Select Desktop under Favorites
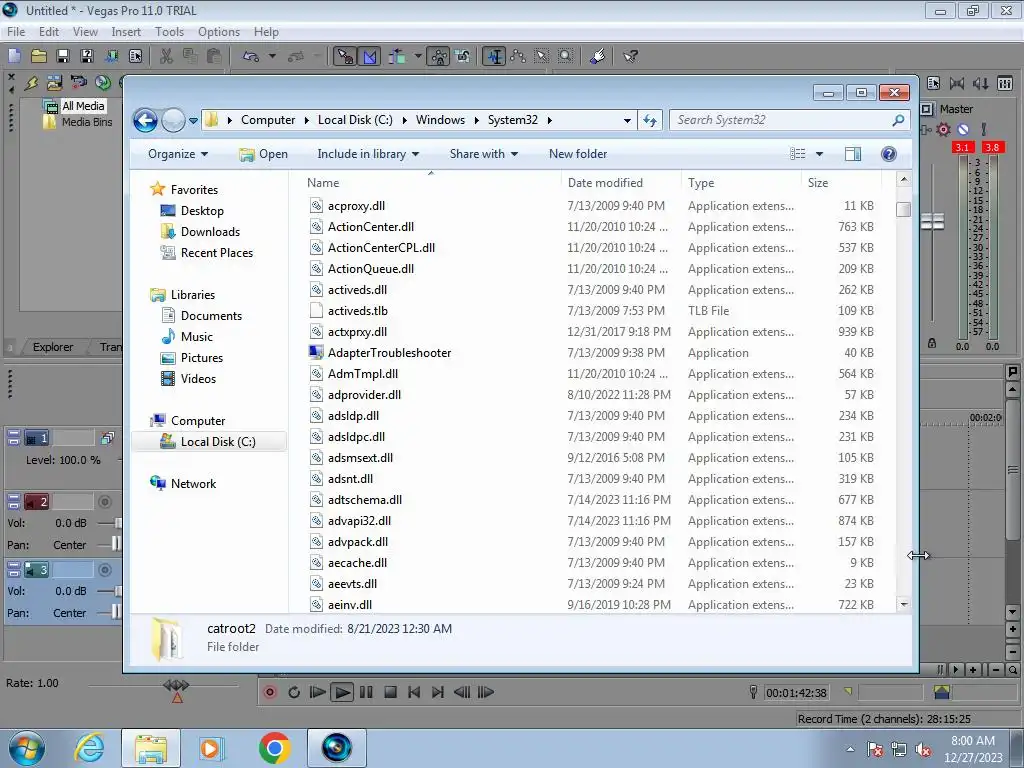Image resolution: width=1024 pixels, height=768 pixels. tap(202, 211)
